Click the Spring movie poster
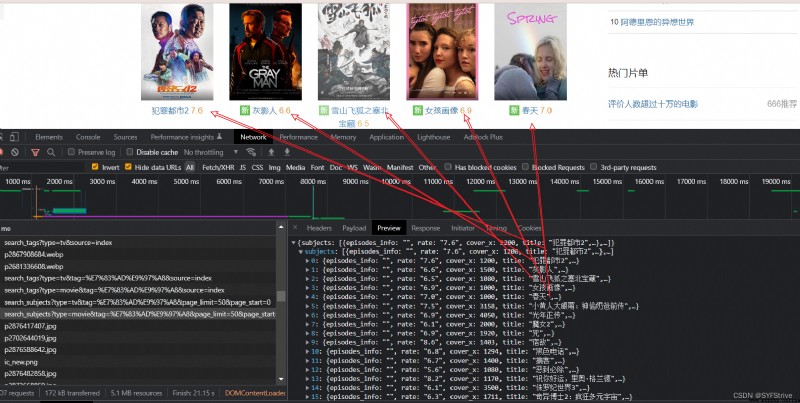 531,52
